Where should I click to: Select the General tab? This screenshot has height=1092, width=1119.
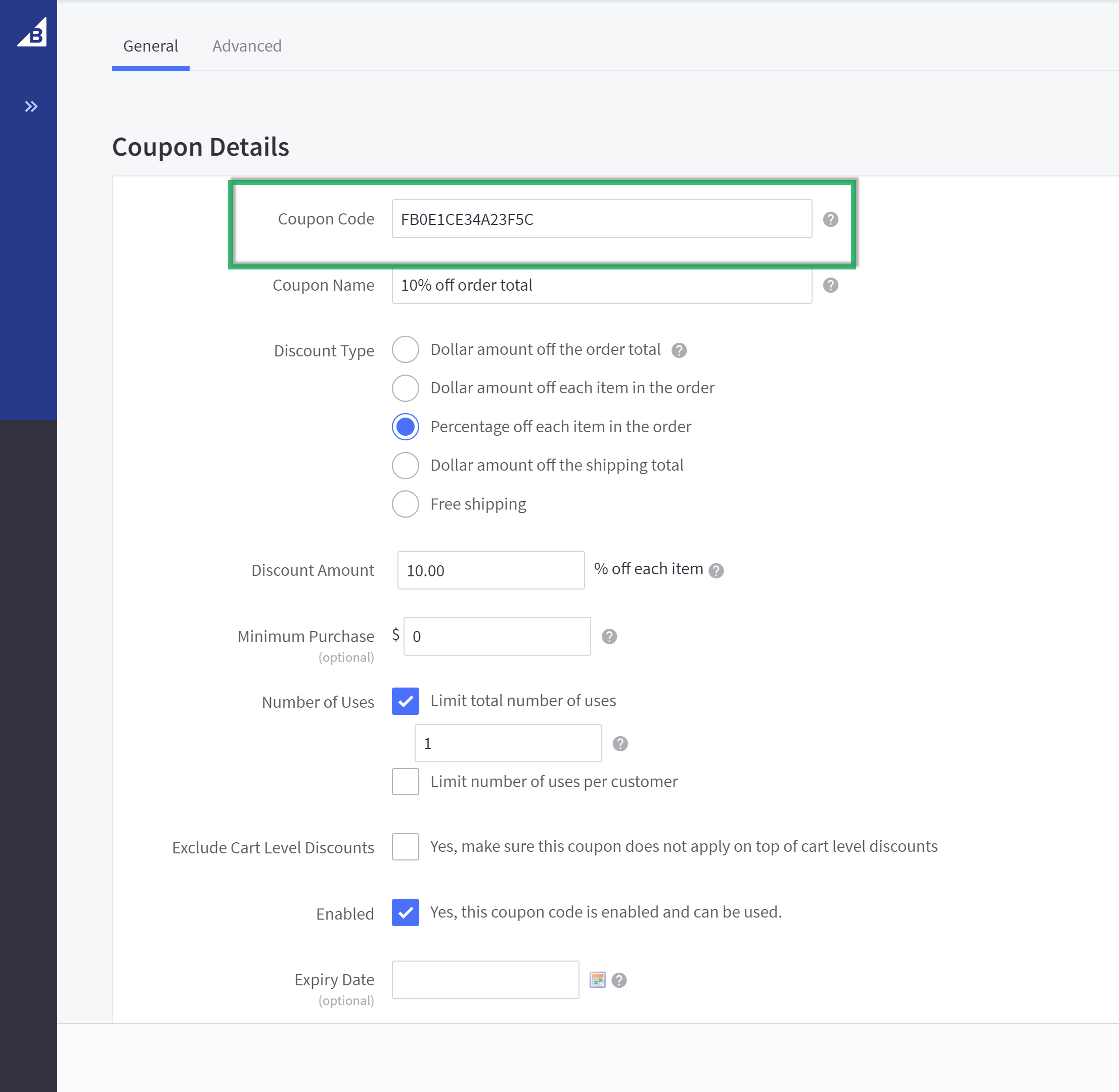pos(150,46)
